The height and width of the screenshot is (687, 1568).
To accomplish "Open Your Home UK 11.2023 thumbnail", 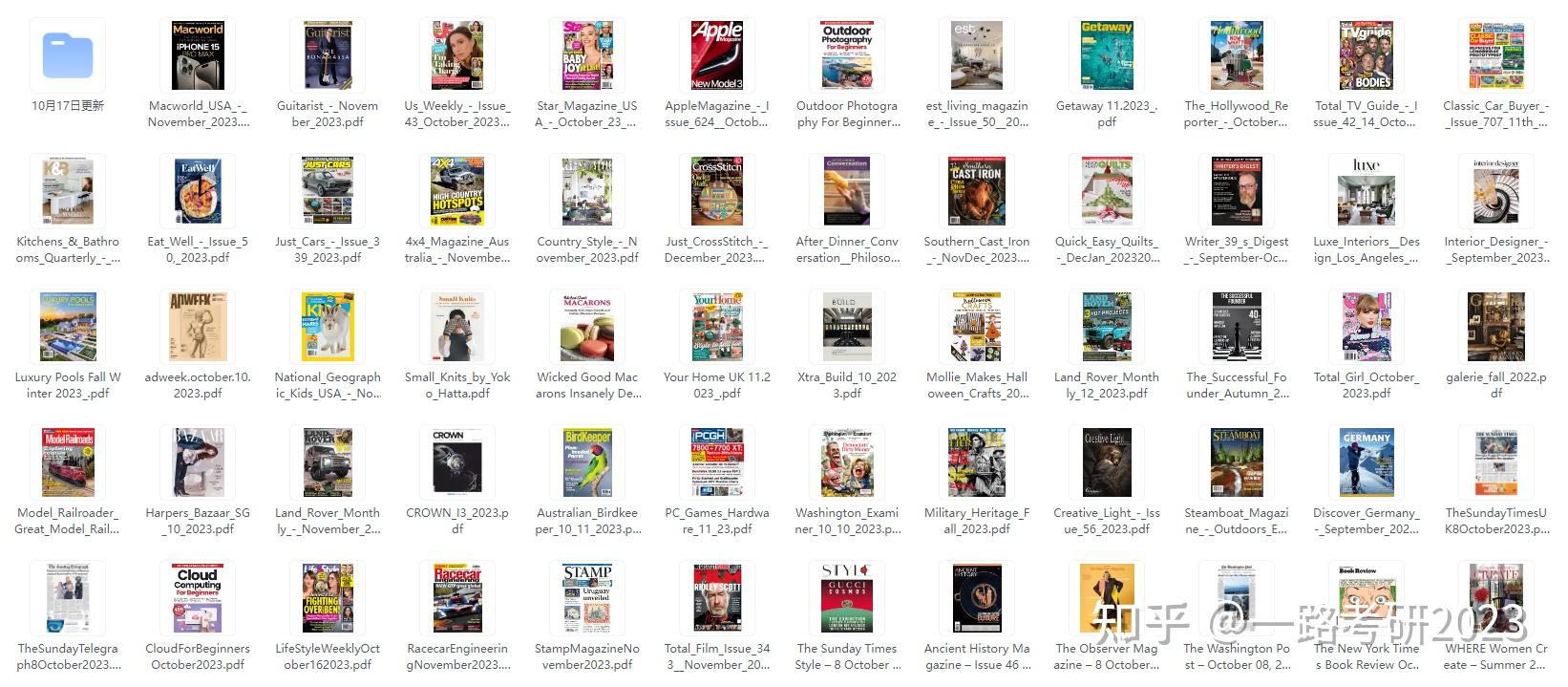I will pos(717,327).
